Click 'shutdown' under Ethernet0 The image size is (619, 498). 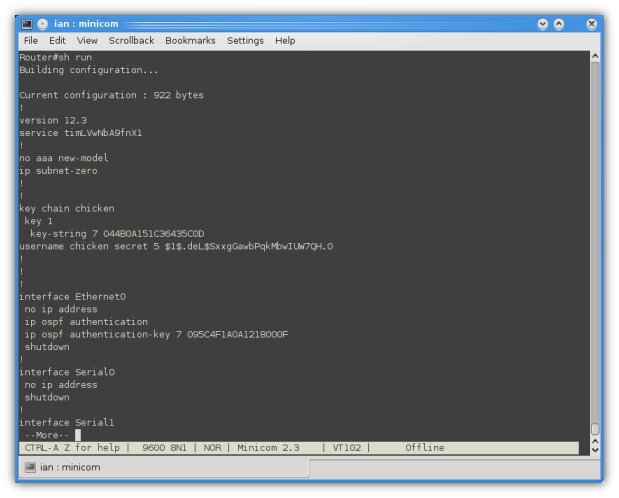(x=47, y=347)
